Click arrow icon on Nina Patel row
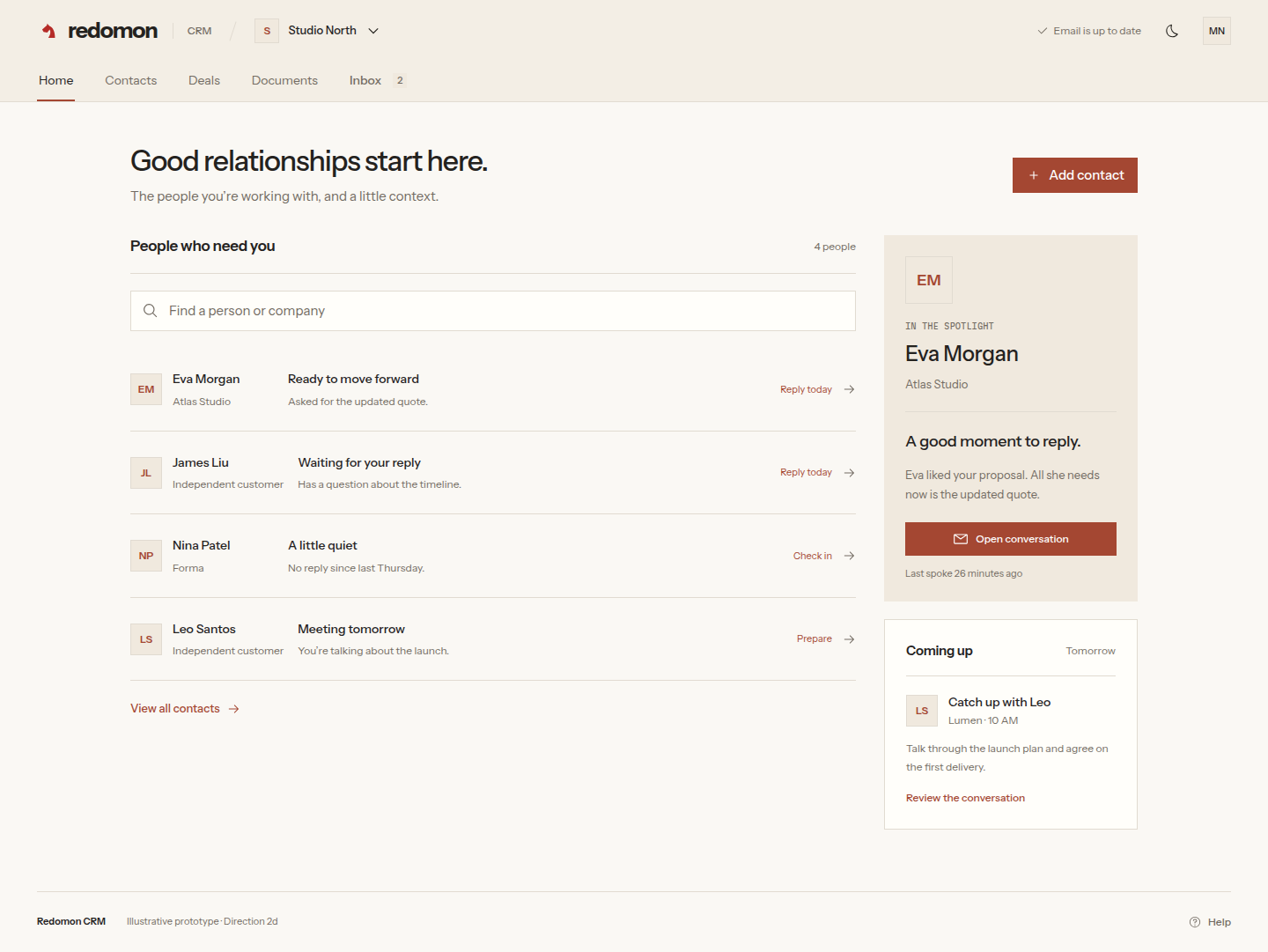This screenshot has width=1268, height=952. 849,556
